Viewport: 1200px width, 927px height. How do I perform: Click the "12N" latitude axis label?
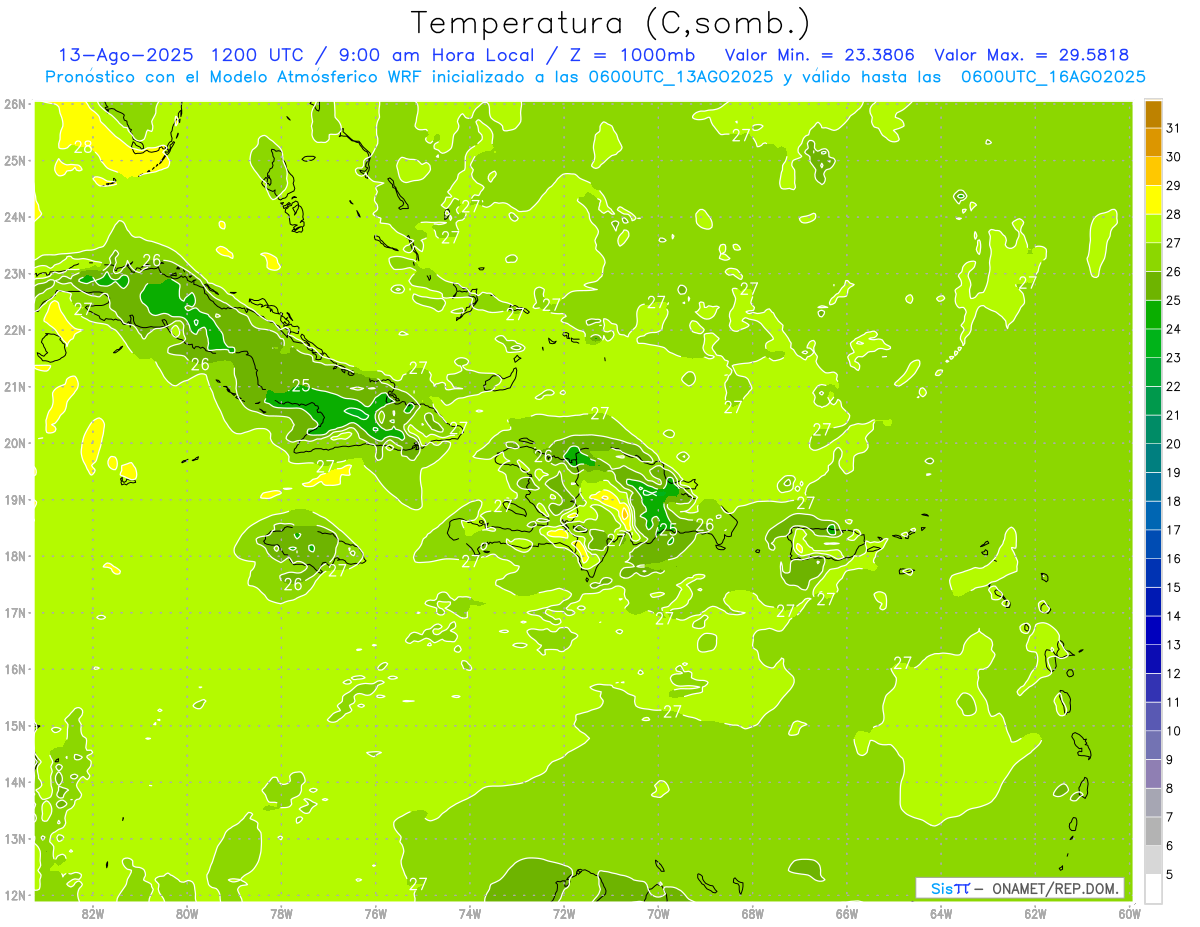coord(15,895)
